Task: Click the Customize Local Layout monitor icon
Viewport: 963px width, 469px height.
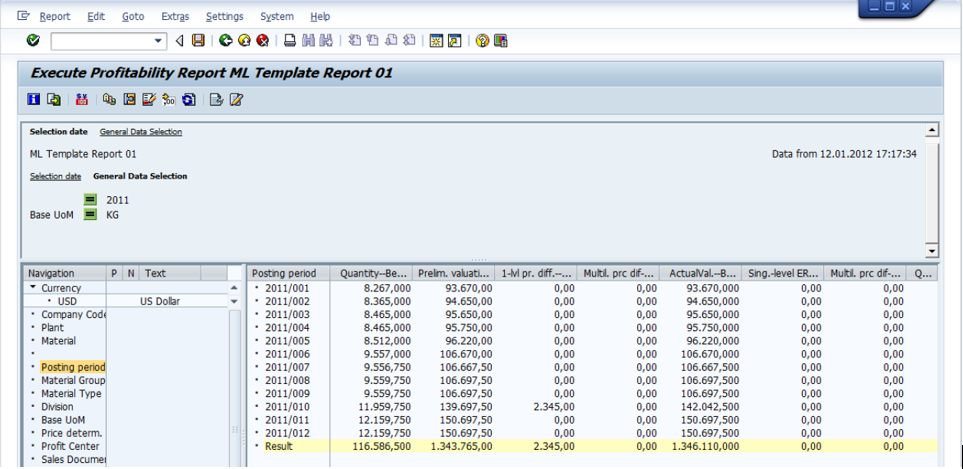Action: click(x=501, y=41)
